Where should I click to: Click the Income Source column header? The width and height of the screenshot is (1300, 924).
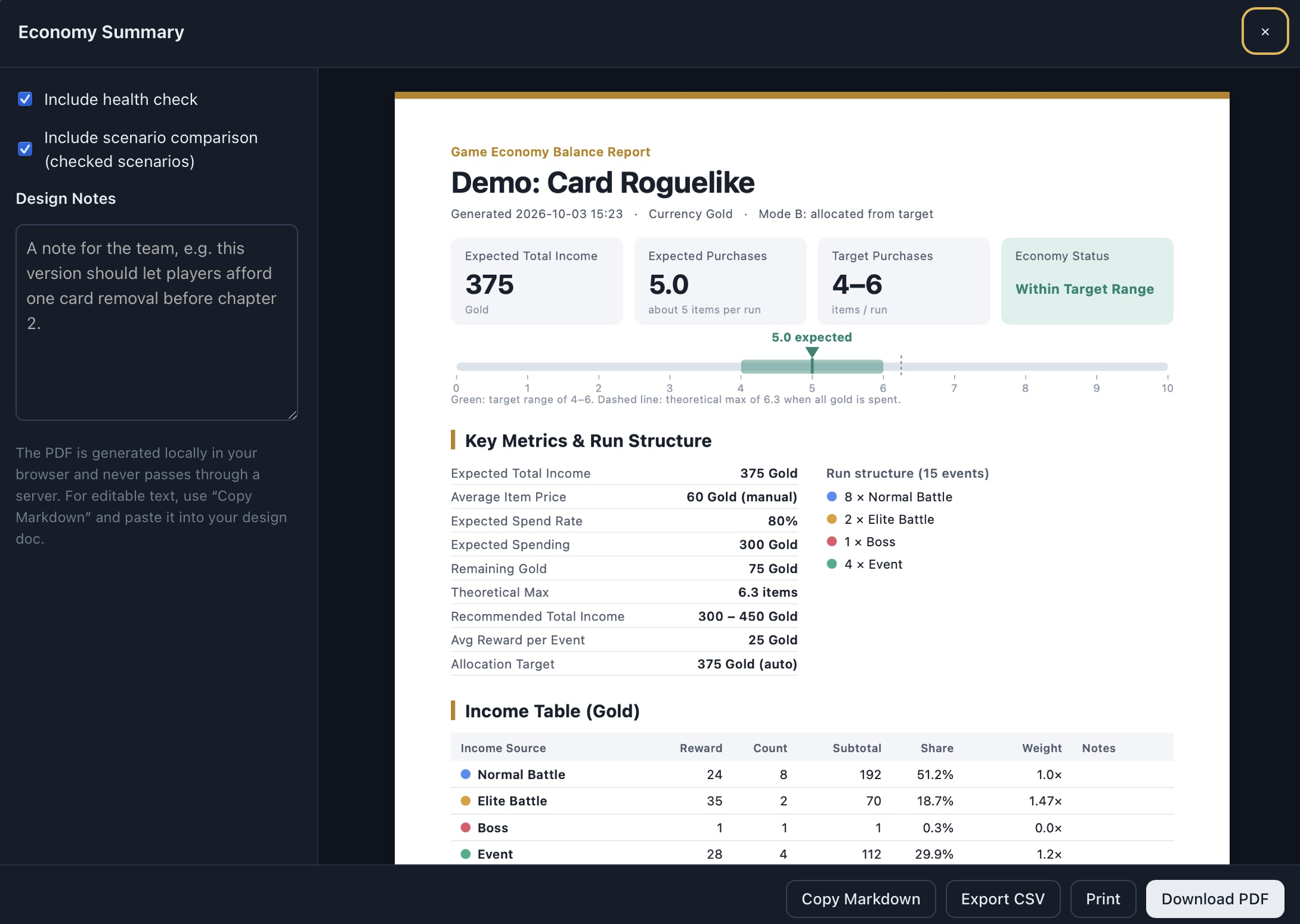click(x=503, y=748)
